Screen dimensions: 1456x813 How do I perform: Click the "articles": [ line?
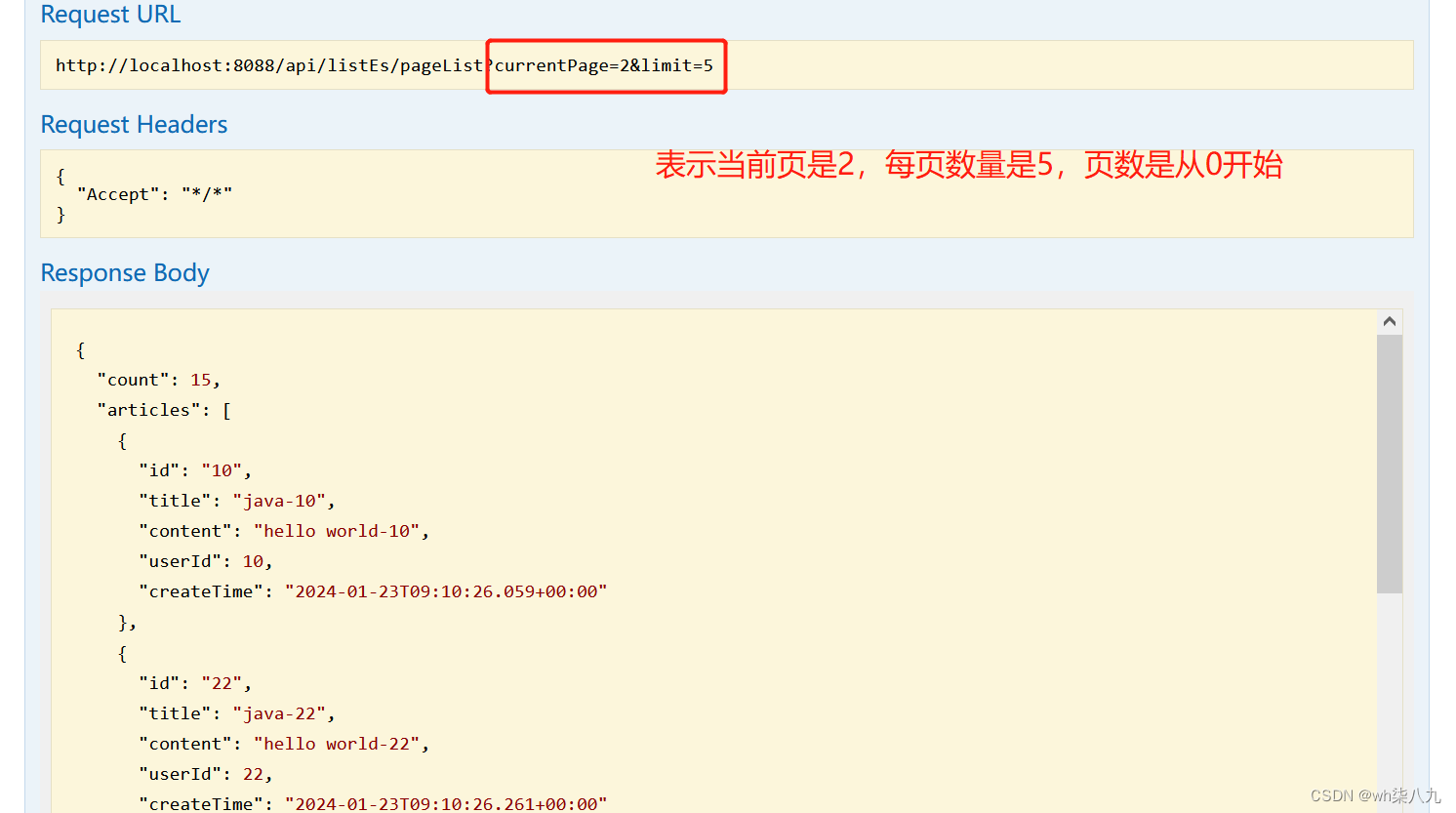[x=164, y=410]
